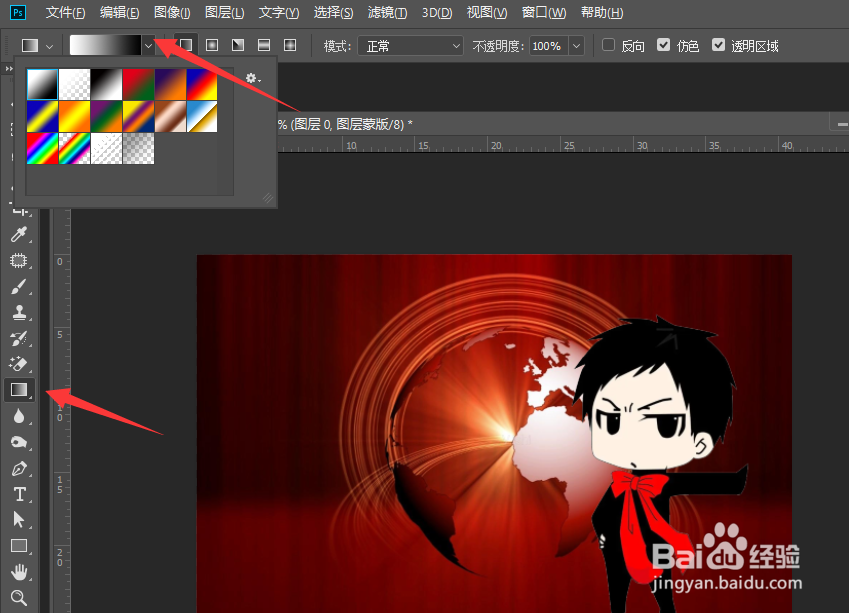
Task: Toggle the 透明区域 transparency checkbox
Action: point(719,45)
